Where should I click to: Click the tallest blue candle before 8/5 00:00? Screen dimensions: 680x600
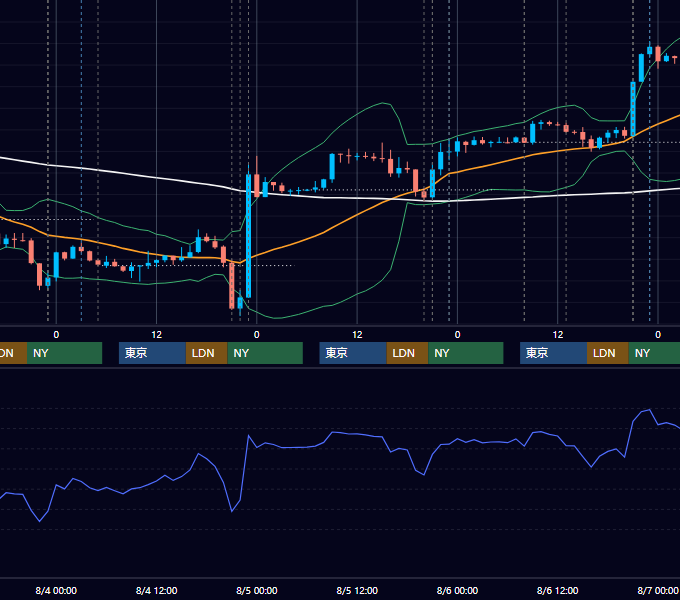pyautogui.click(x=248, y=236)
